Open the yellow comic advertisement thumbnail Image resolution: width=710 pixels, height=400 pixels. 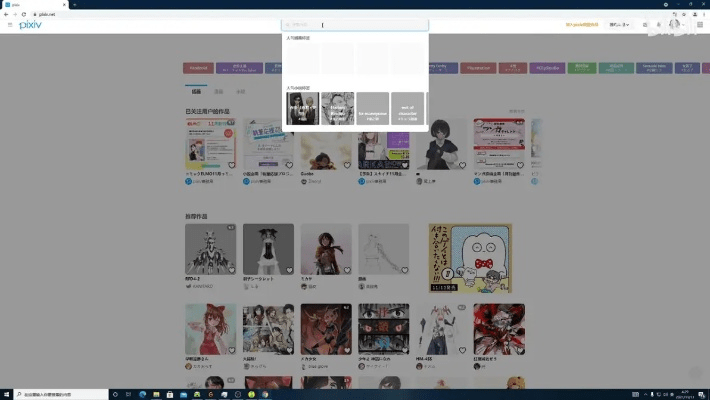point(469,257)
